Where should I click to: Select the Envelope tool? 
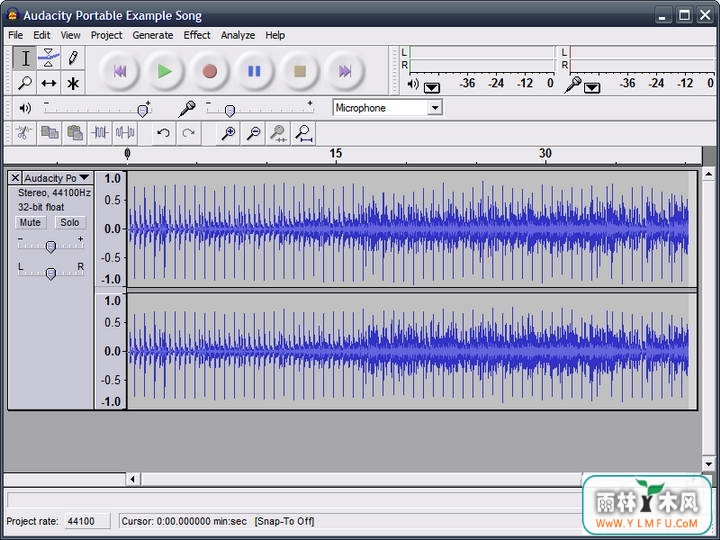pos(49,58)
